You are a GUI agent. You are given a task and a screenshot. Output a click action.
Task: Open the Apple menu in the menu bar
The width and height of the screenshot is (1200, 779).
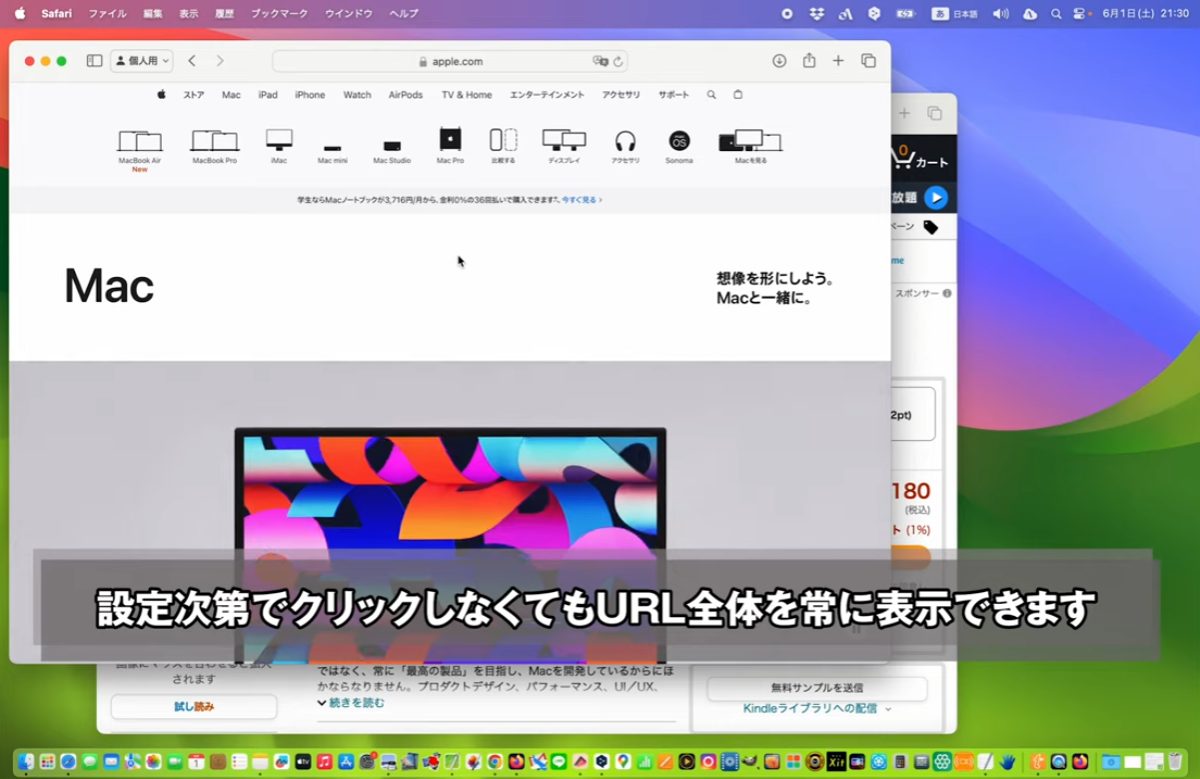(x=19, y=14)
